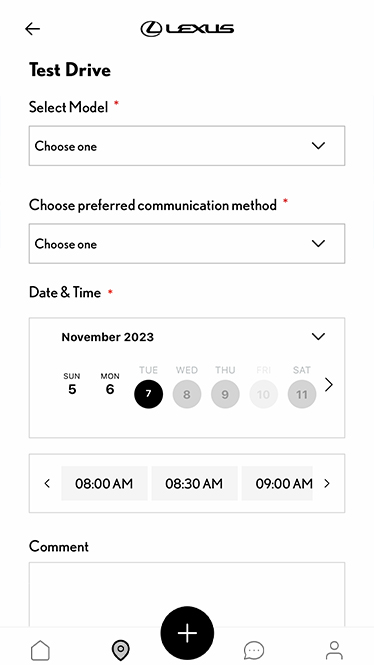Select Wednesday 8 date
This screenshot has height=665, width=374.
187,394
